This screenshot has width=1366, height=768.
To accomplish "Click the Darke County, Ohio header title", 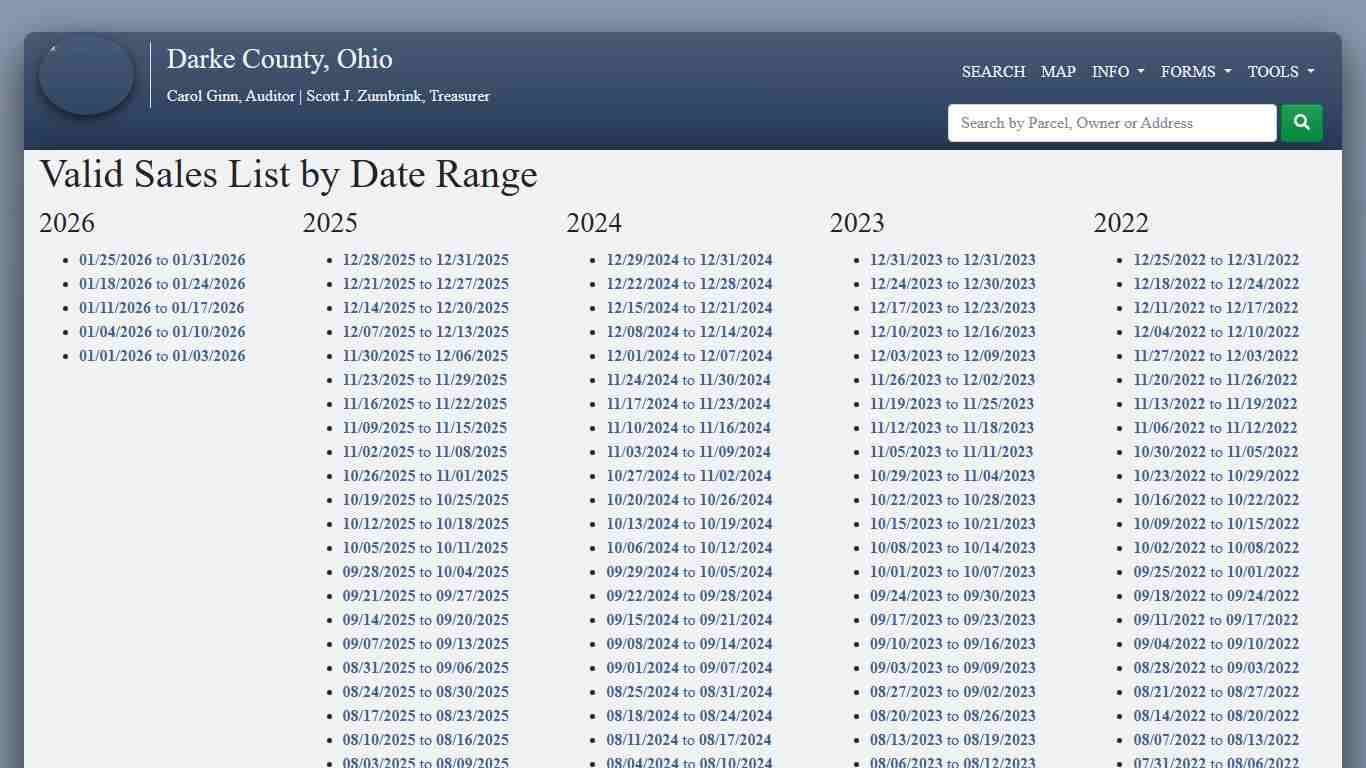I will click(279, 59).
